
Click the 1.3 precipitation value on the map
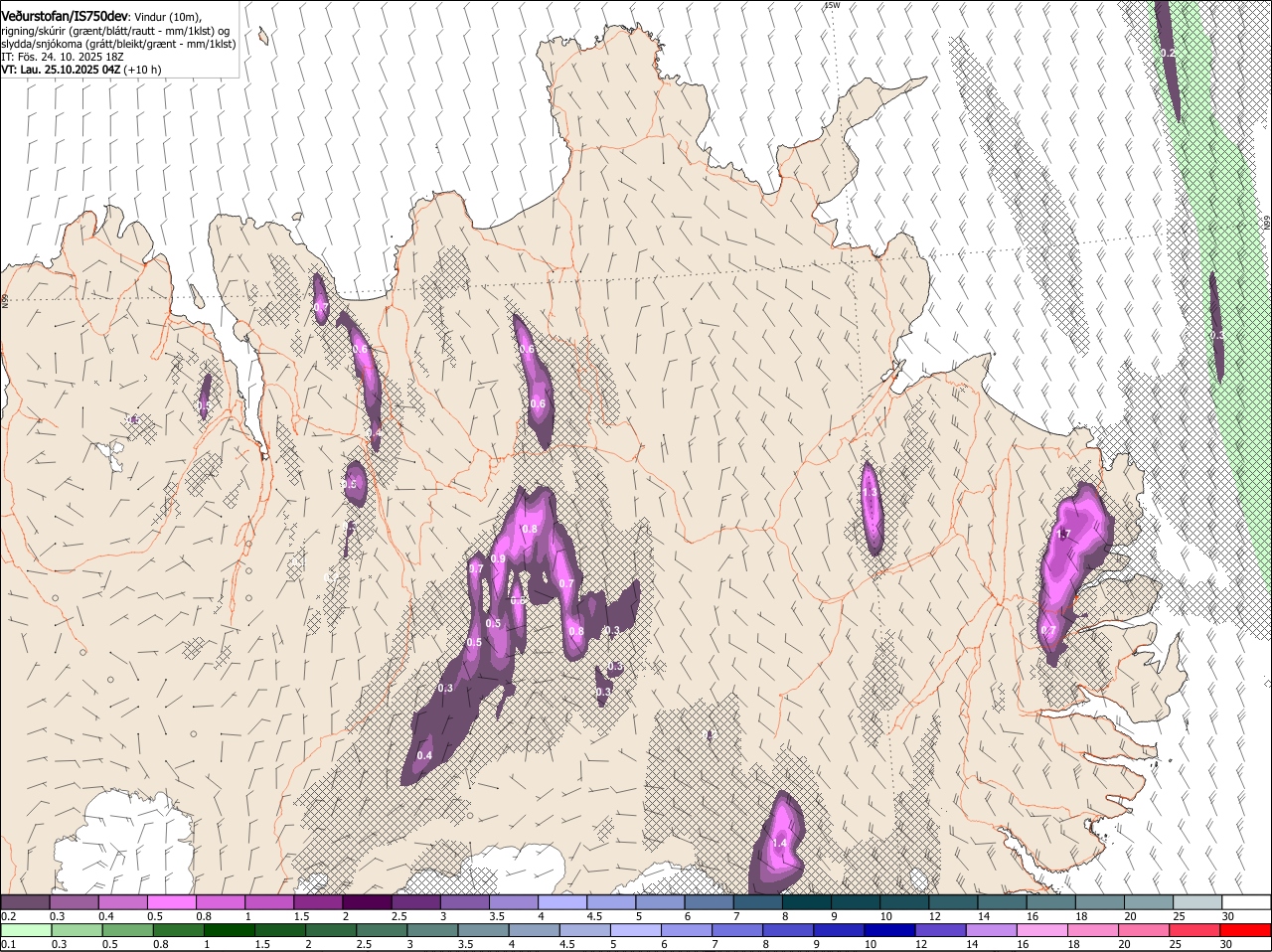point(870,493)
